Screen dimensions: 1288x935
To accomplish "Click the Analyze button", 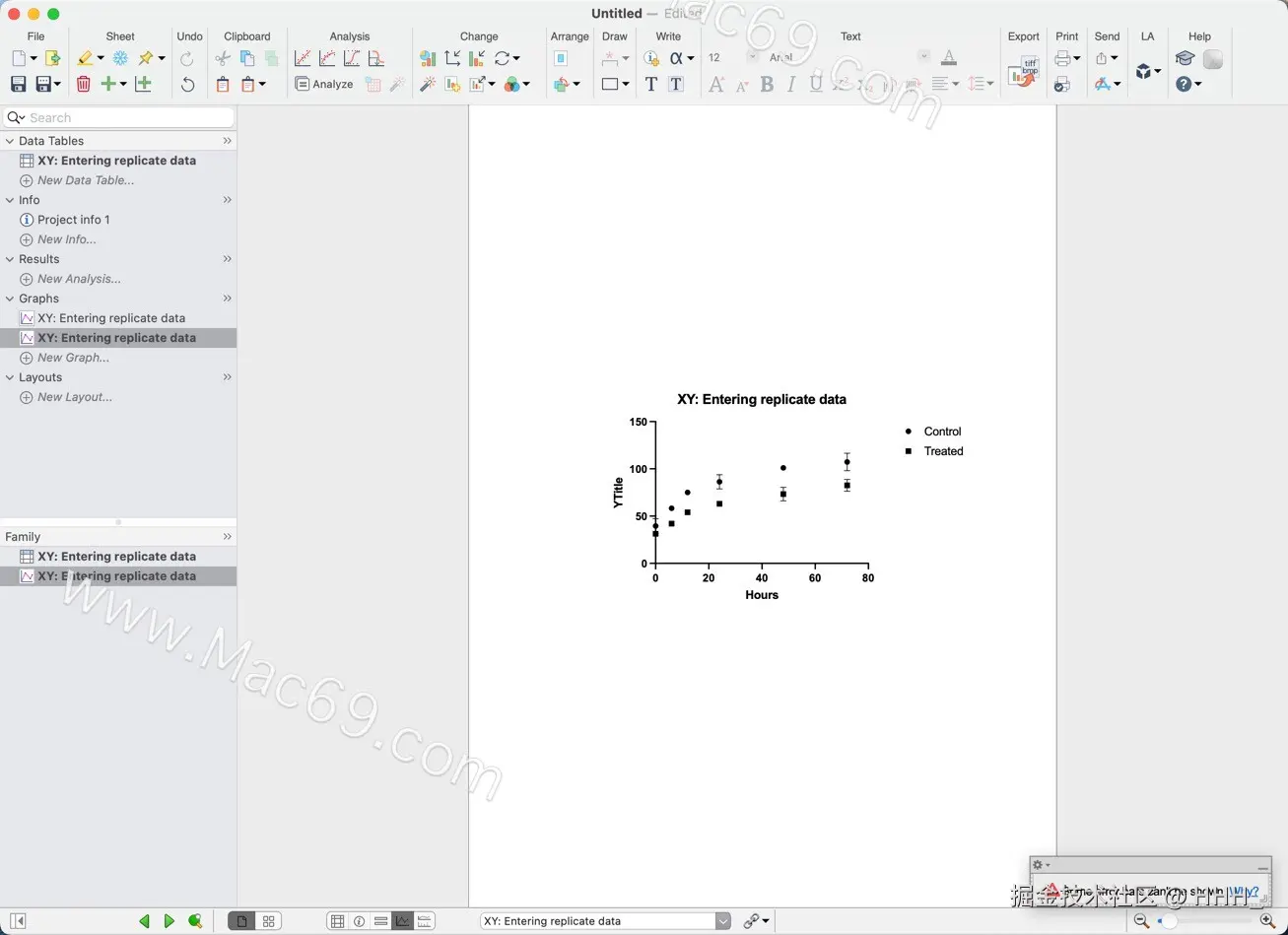I will point(323,85).
